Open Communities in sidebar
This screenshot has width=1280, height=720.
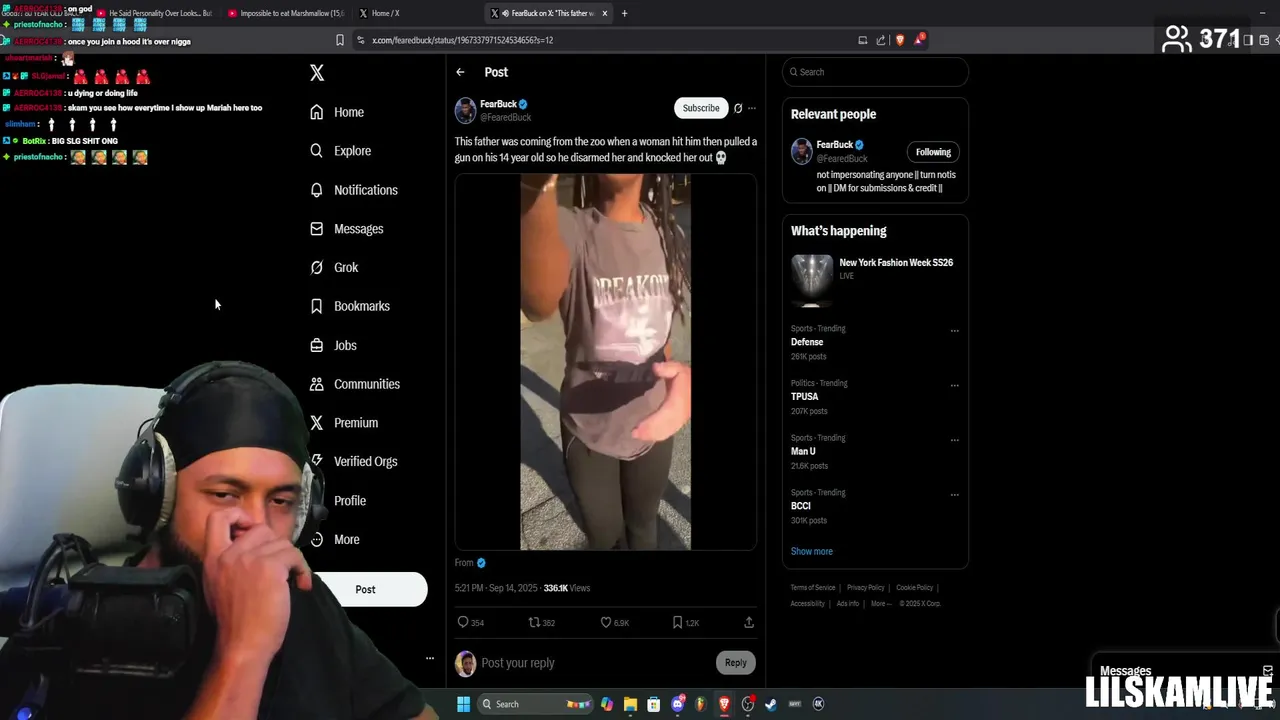(354, 384)
